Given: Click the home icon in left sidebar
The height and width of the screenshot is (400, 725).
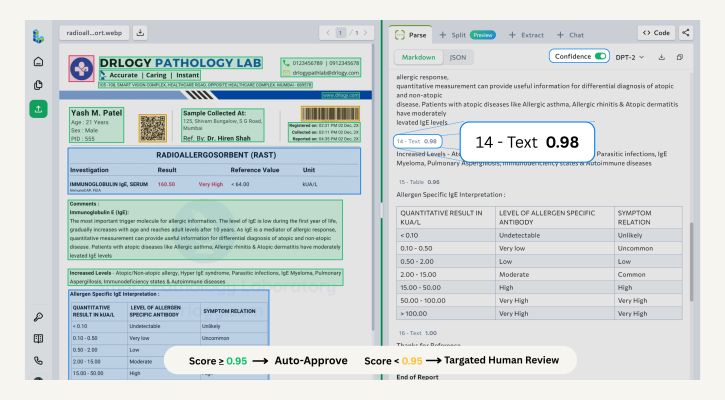Looking at the screenshot, I should (38, 62).
